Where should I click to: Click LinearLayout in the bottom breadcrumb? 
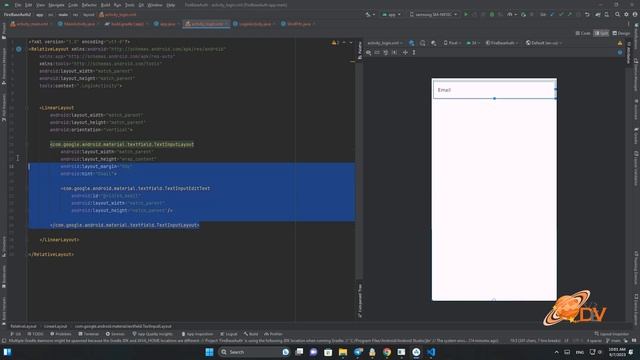(56, 326)
